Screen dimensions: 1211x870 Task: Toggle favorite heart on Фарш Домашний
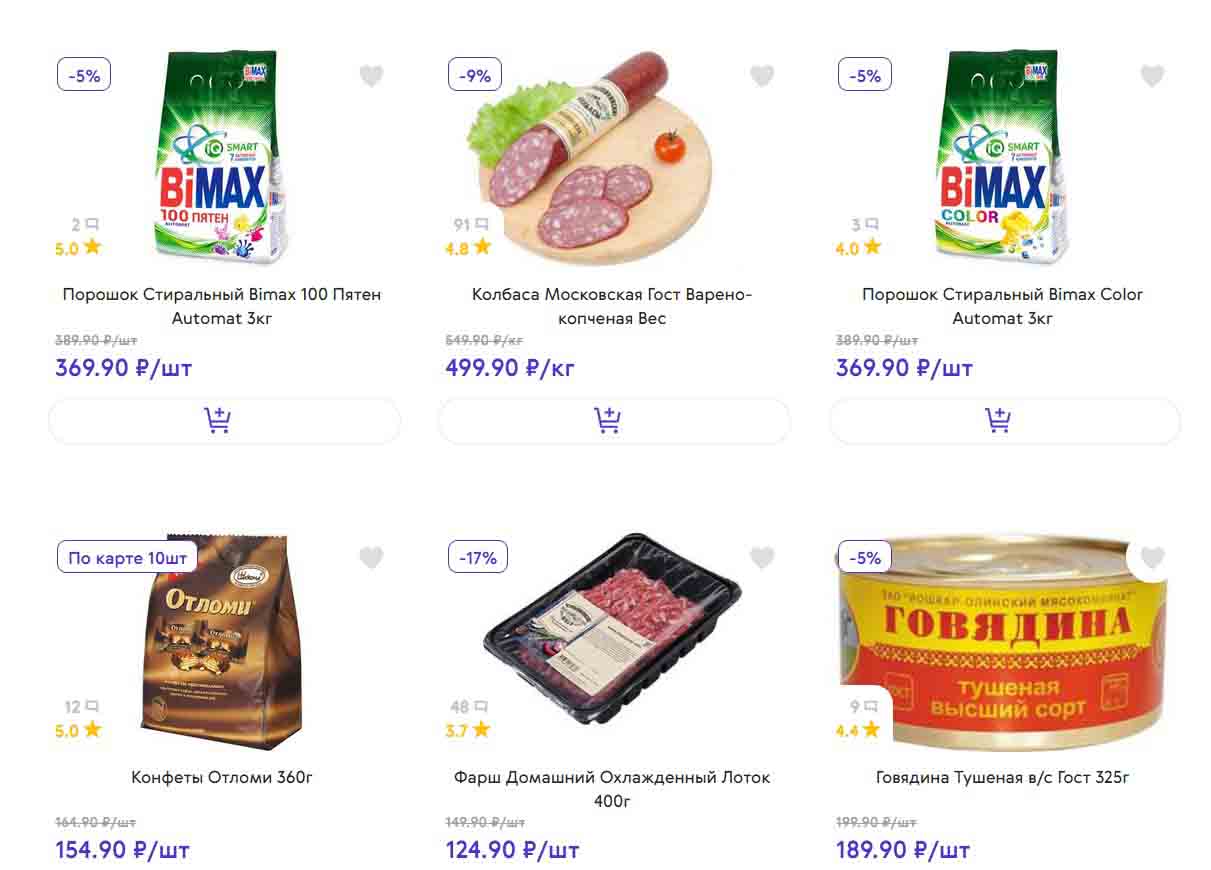[x=762, y=558]
